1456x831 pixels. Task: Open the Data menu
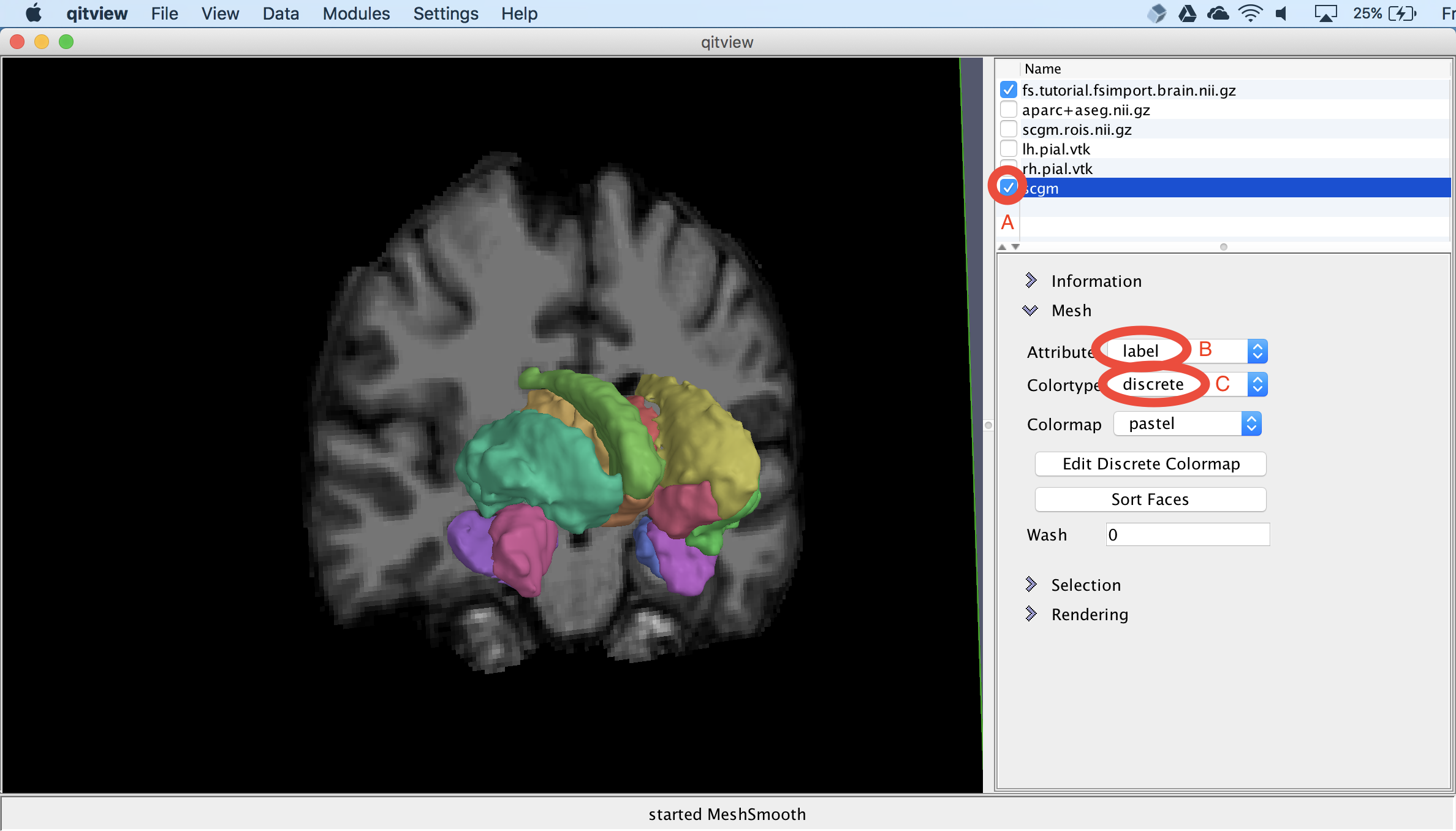tap(281, 13)
